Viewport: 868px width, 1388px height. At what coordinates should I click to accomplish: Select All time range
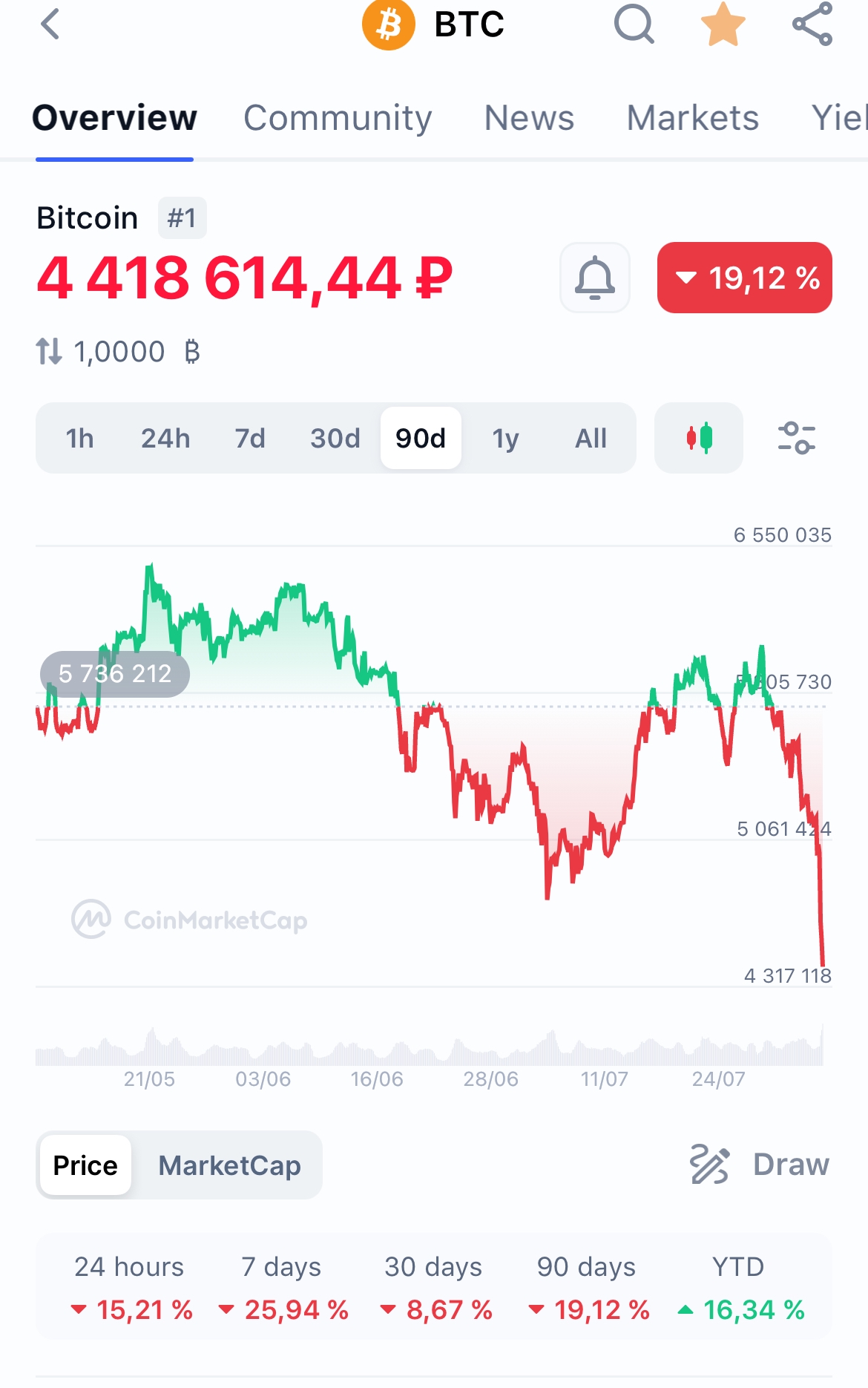pos(591,438)
